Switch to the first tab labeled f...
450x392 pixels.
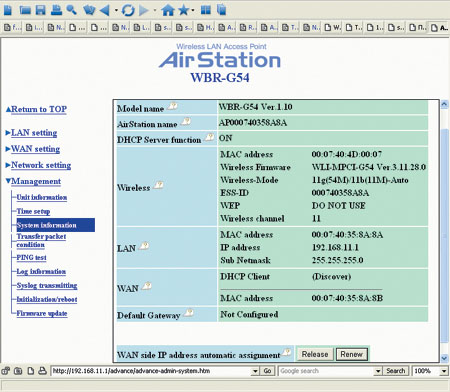point(12,27)
